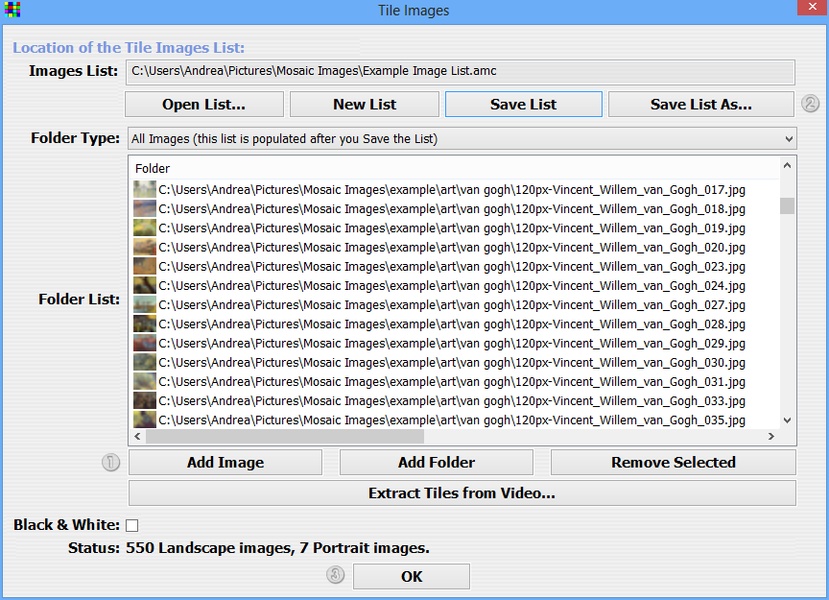Click the step 3 circle icon
The width and height of the screenshot is (829, 600).
[x=336, y=576]
